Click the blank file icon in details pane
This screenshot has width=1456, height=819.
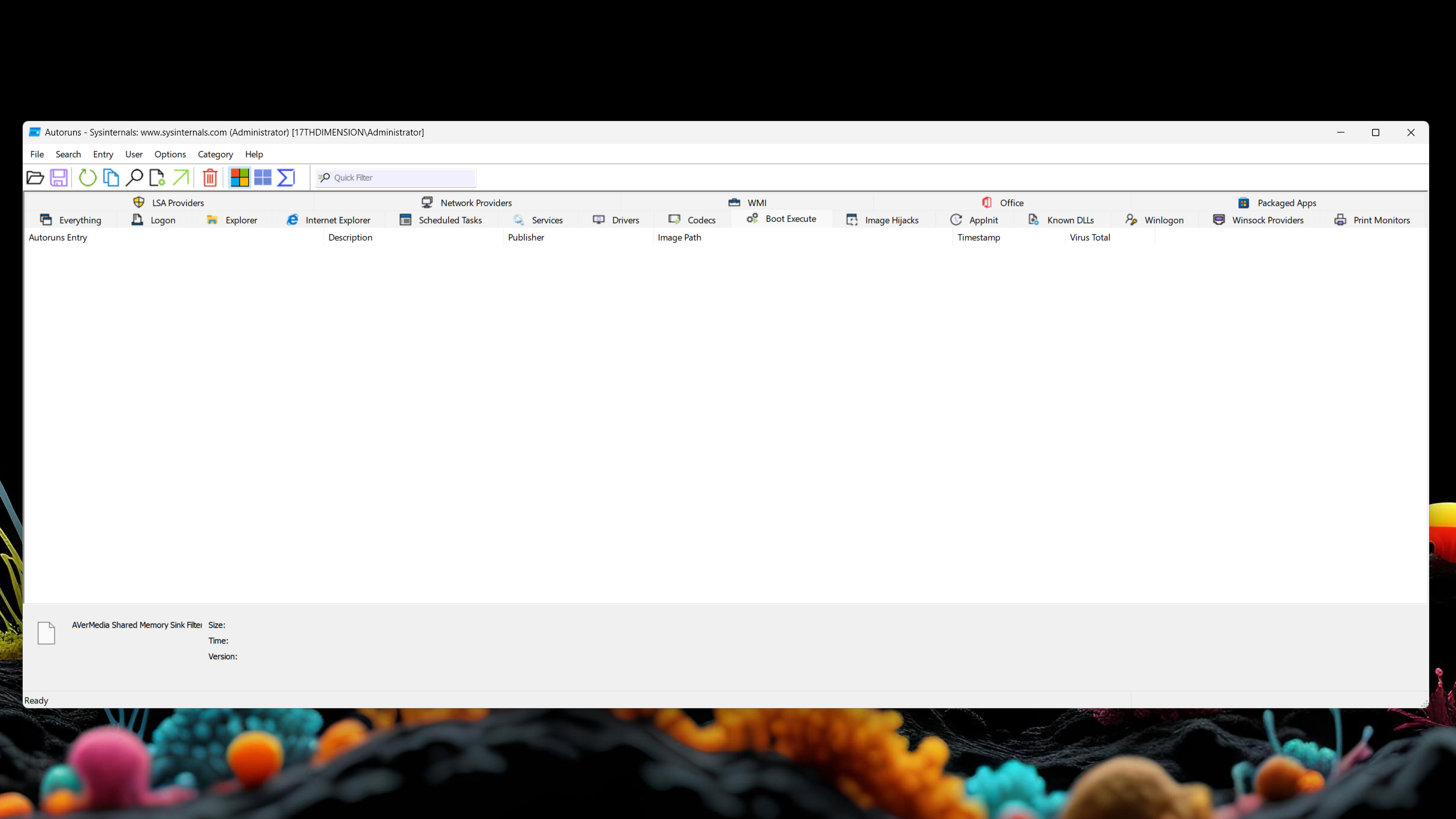tap(46, 633)
